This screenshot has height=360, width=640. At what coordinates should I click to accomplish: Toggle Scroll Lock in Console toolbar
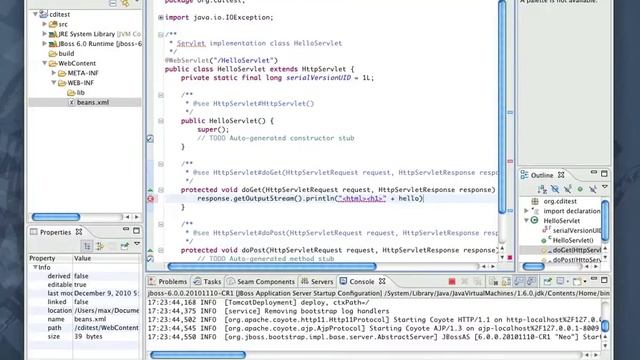tap(506, 281)
